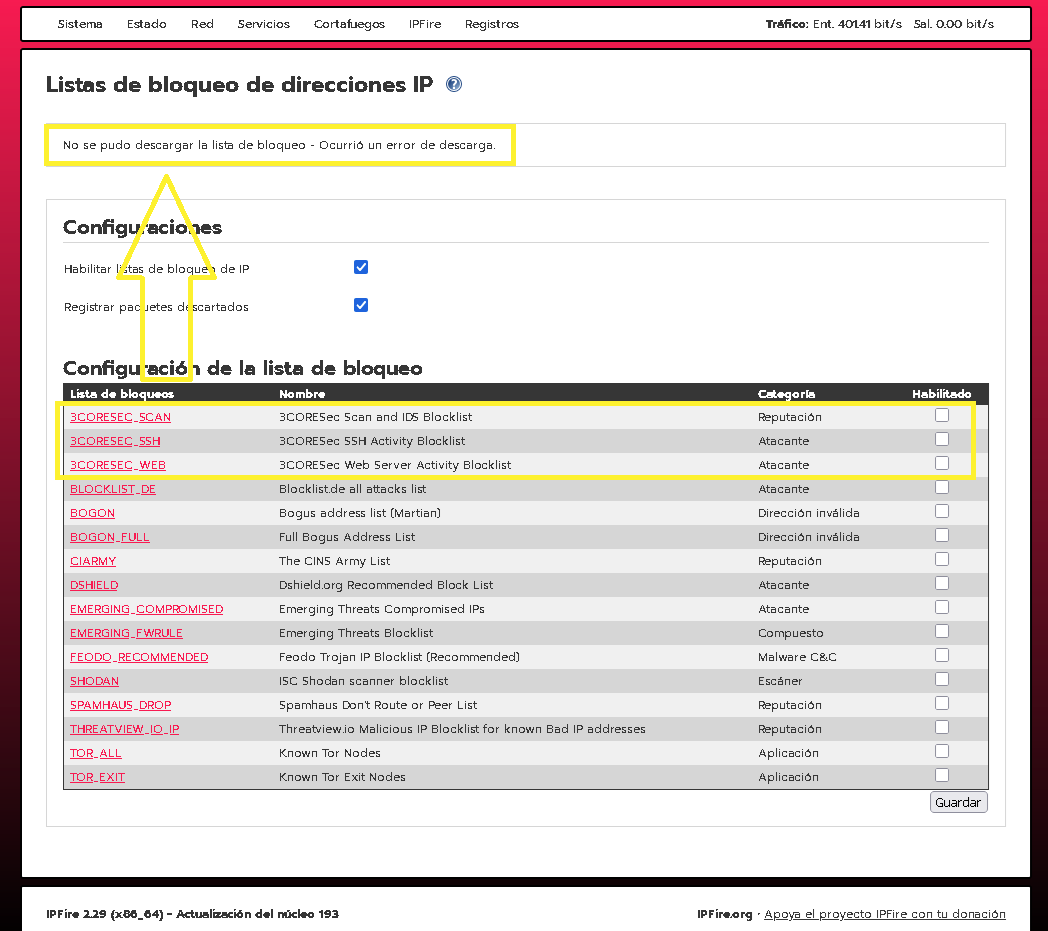Click the Tráfico rate readout in the top bar
Image resolution: width=1048 pixels, height=931 pixels.
tap(880, 24)
